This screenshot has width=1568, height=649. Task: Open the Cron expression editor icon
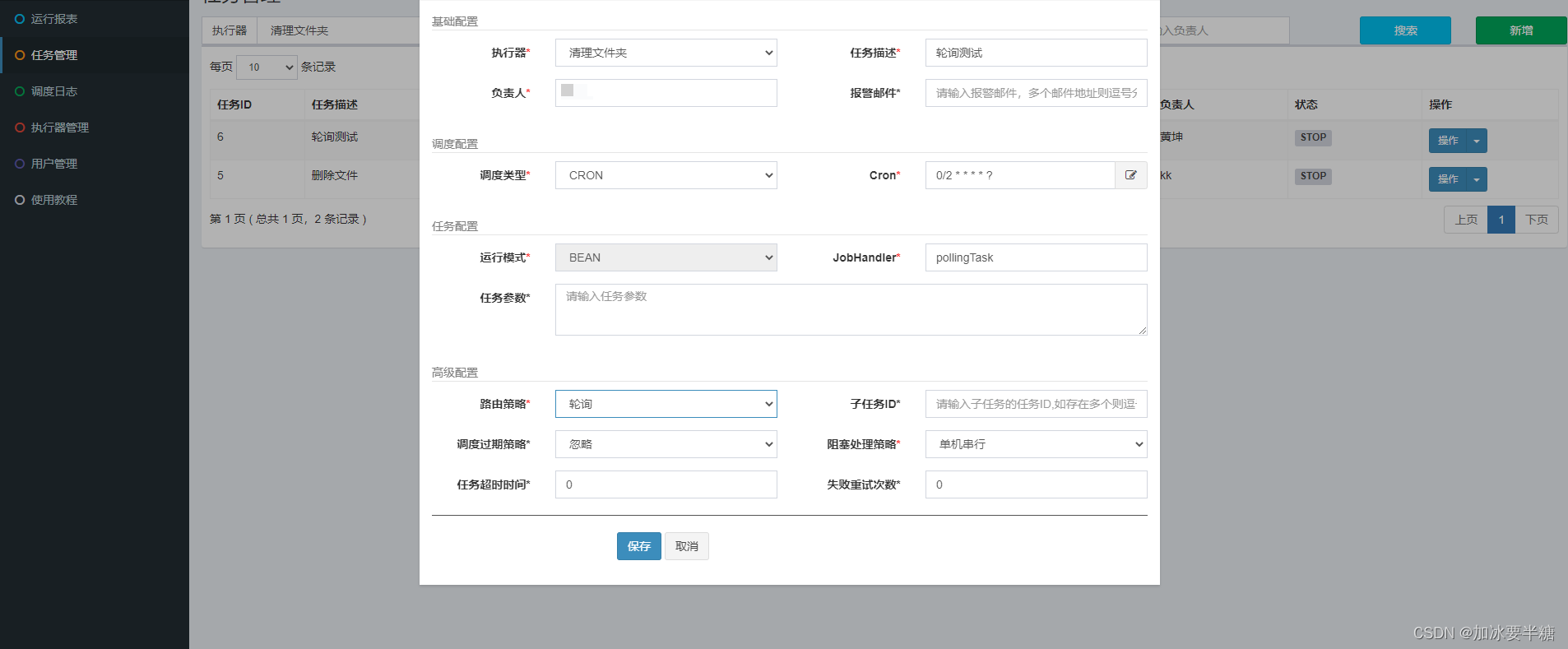[1131, 175]
